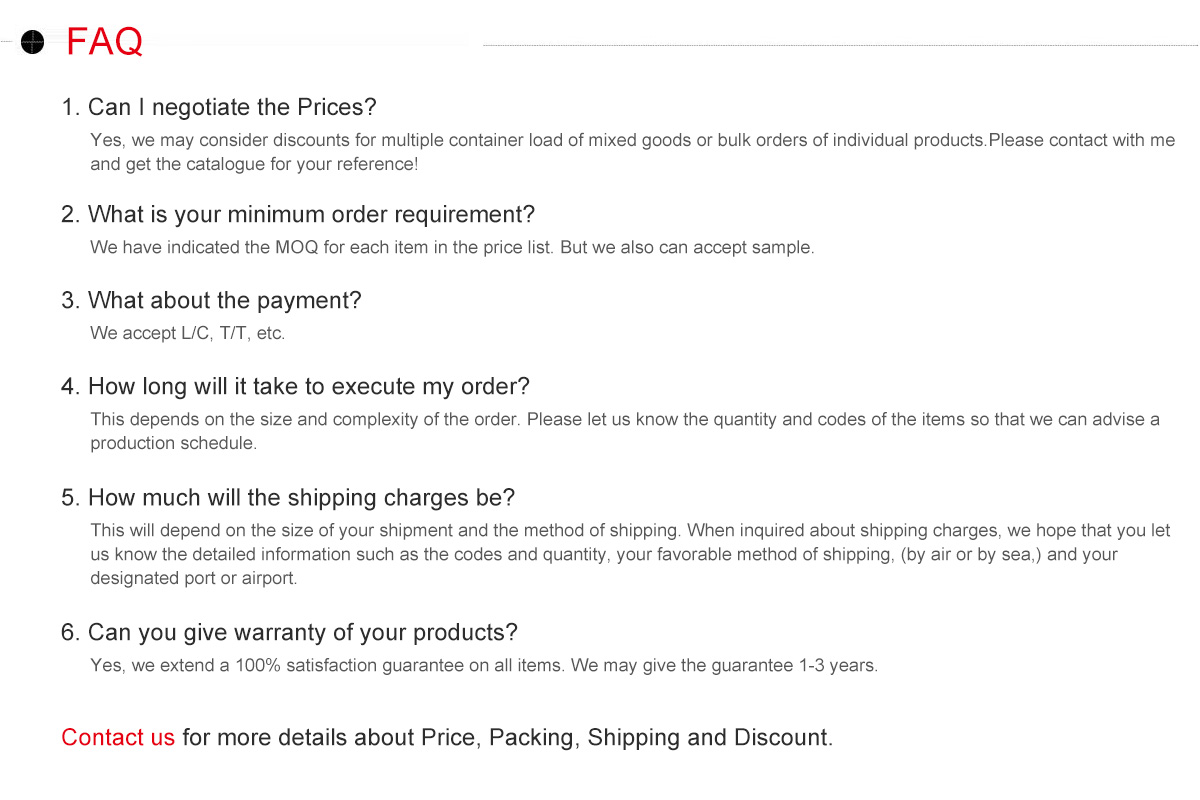Click the answer mentioning MOQ in price list
The image size is (1200, 800).
point(452,247)
